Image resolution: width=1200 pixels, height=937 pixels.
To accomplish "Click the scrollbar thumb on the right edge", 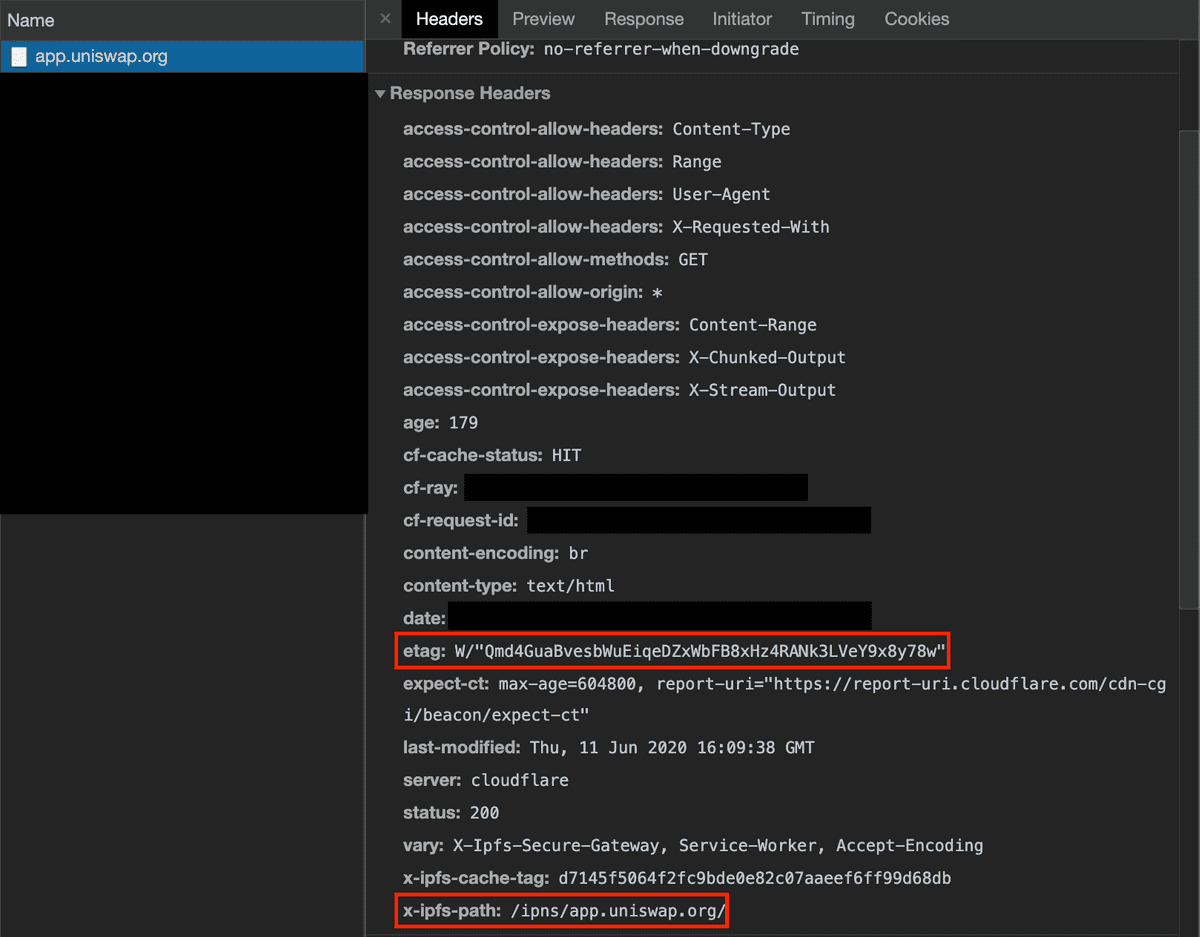I will 1189,370.
